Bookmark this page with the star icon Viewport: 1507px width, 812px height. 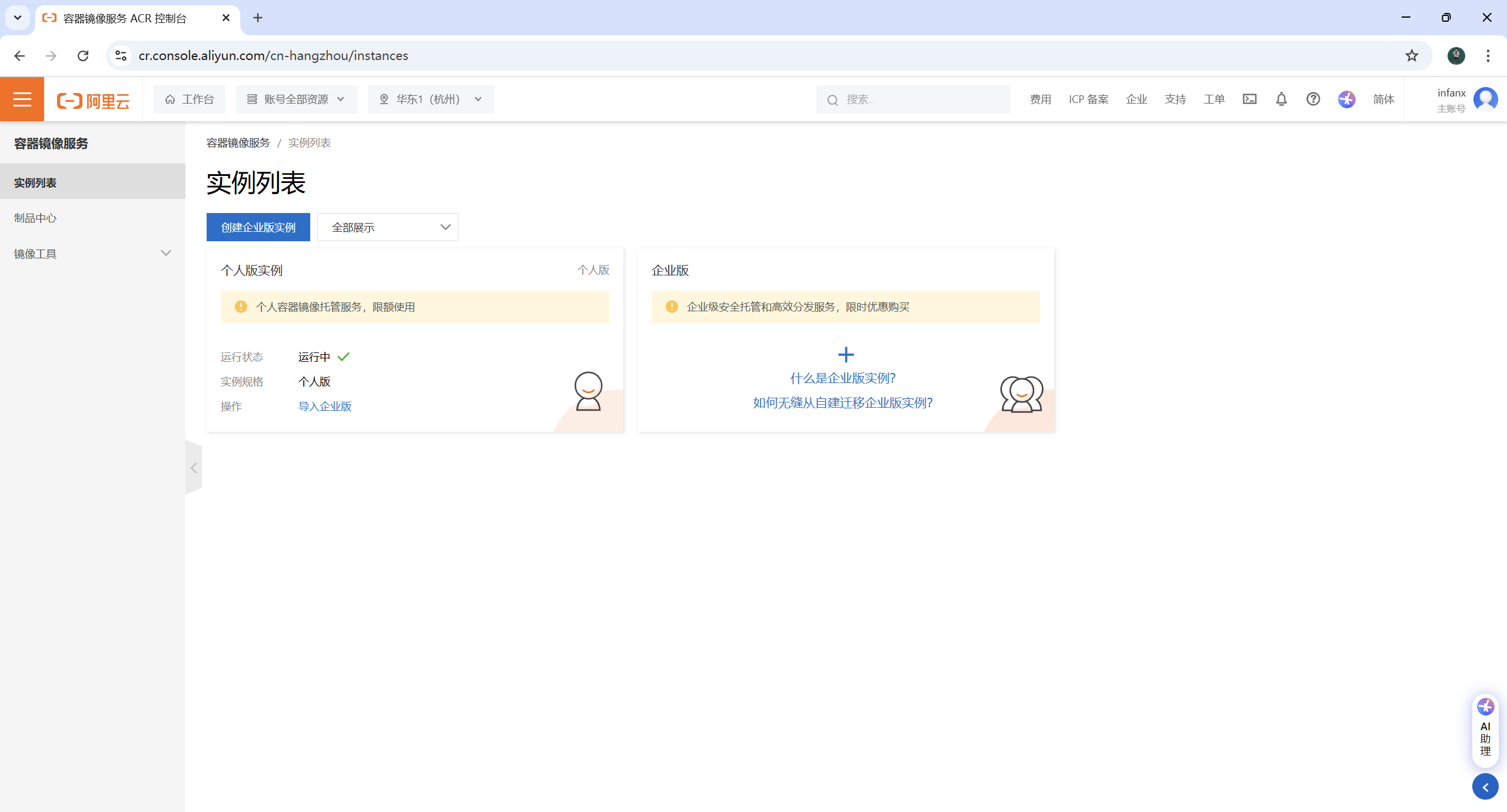pos(1412,56)
